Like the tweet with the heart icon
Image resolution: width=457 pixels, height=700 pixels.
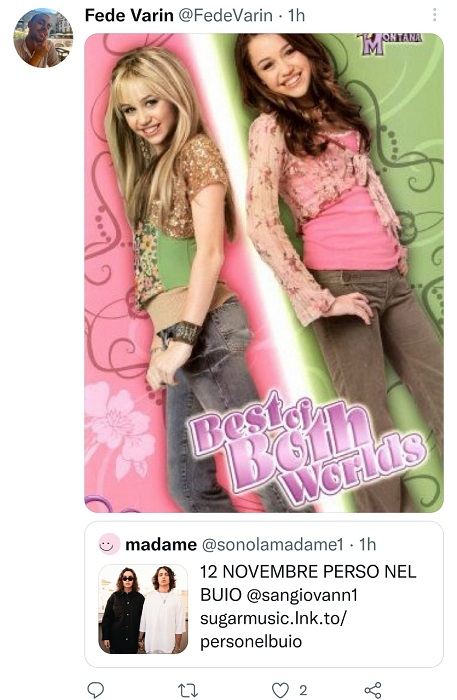pyautogui.click(x=280, y=690)
